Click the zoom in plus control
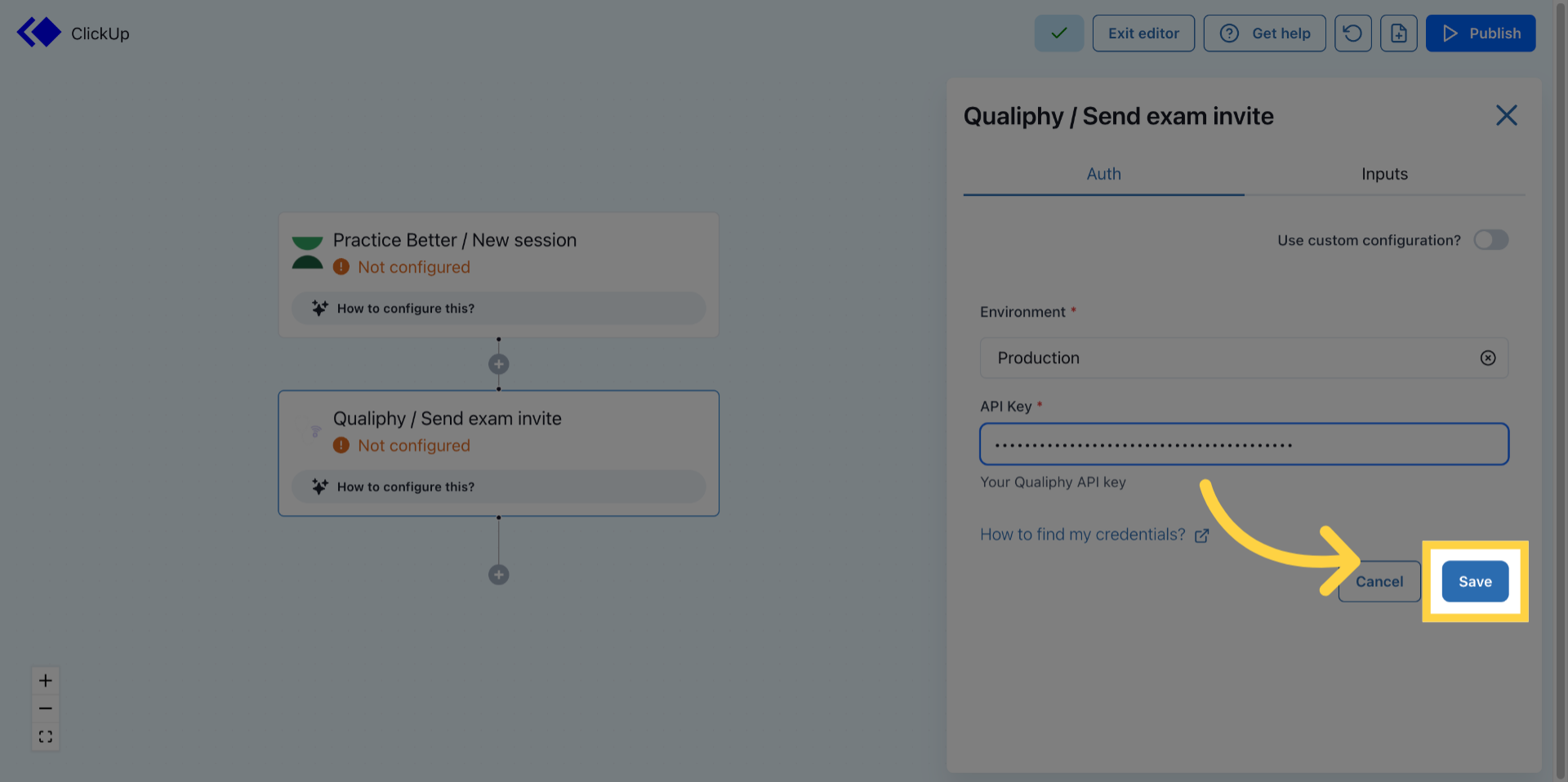1568x782 pixels. [45, 680]
